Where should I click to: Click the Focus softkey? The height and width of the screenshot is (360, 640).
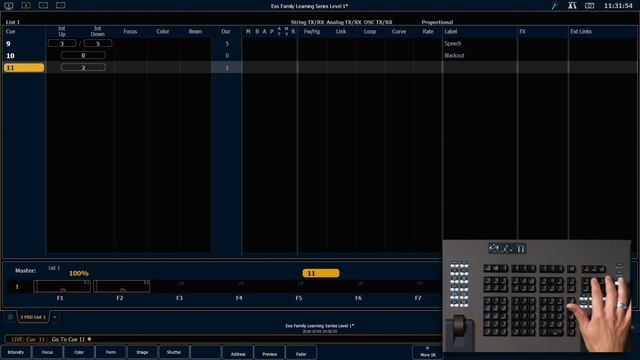pyautogui.click(x=48, y=352)
